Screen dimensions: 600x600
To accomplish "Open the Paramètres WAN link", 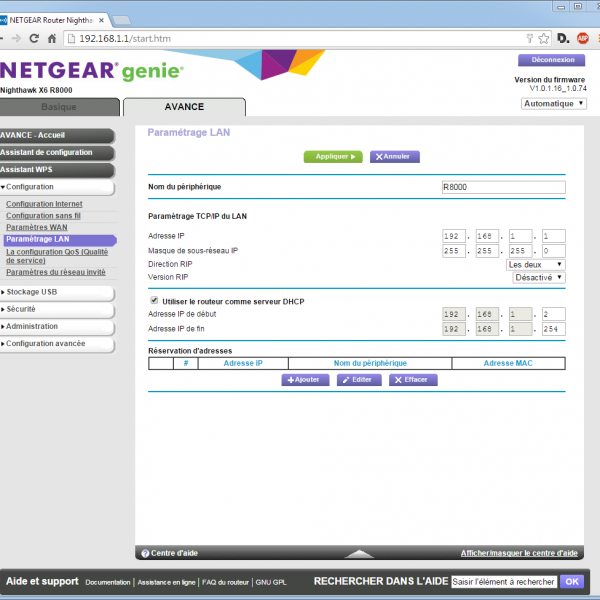I will pyautogui.click(x=36, y=228).
